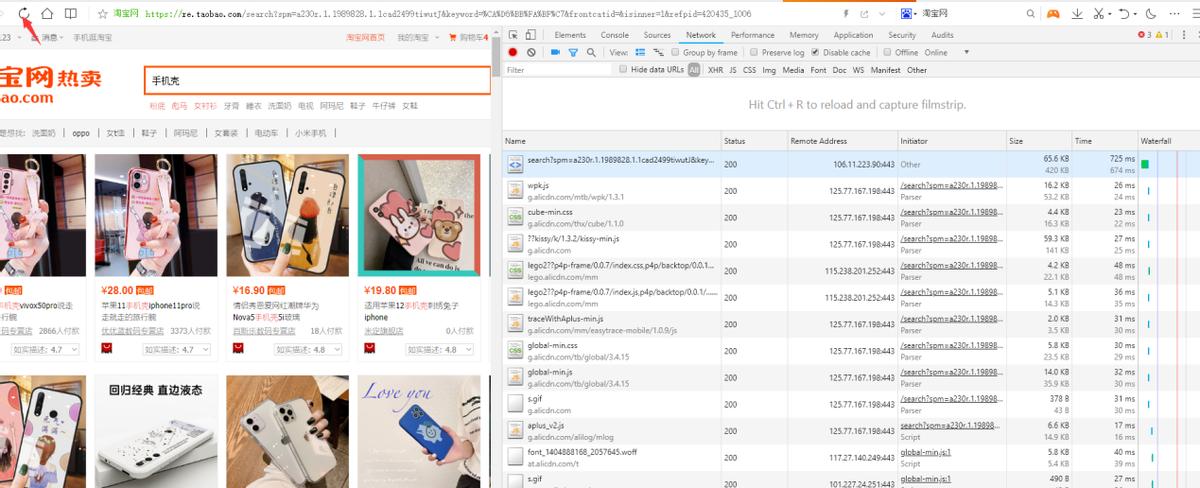The height and width of the screenshot is (488, 1200).
Task: Switch to the Console tab
Action: (614, 35)
